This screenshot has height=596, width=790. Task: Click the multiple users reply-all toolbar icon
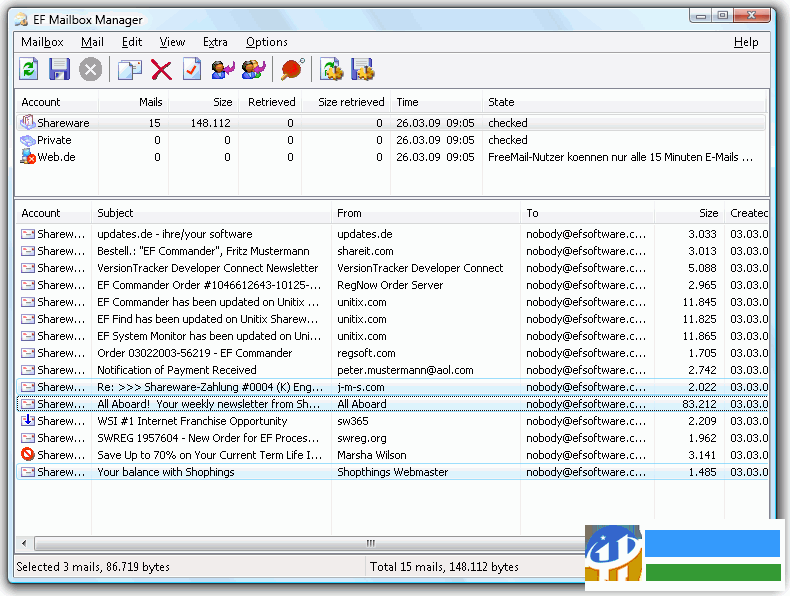(253, 70)
